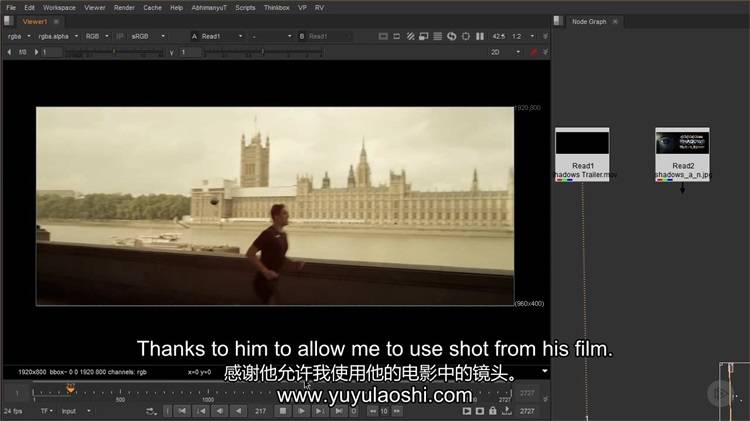Click the downrez monitor icon in viewer toolbar

tap(424, 36)
